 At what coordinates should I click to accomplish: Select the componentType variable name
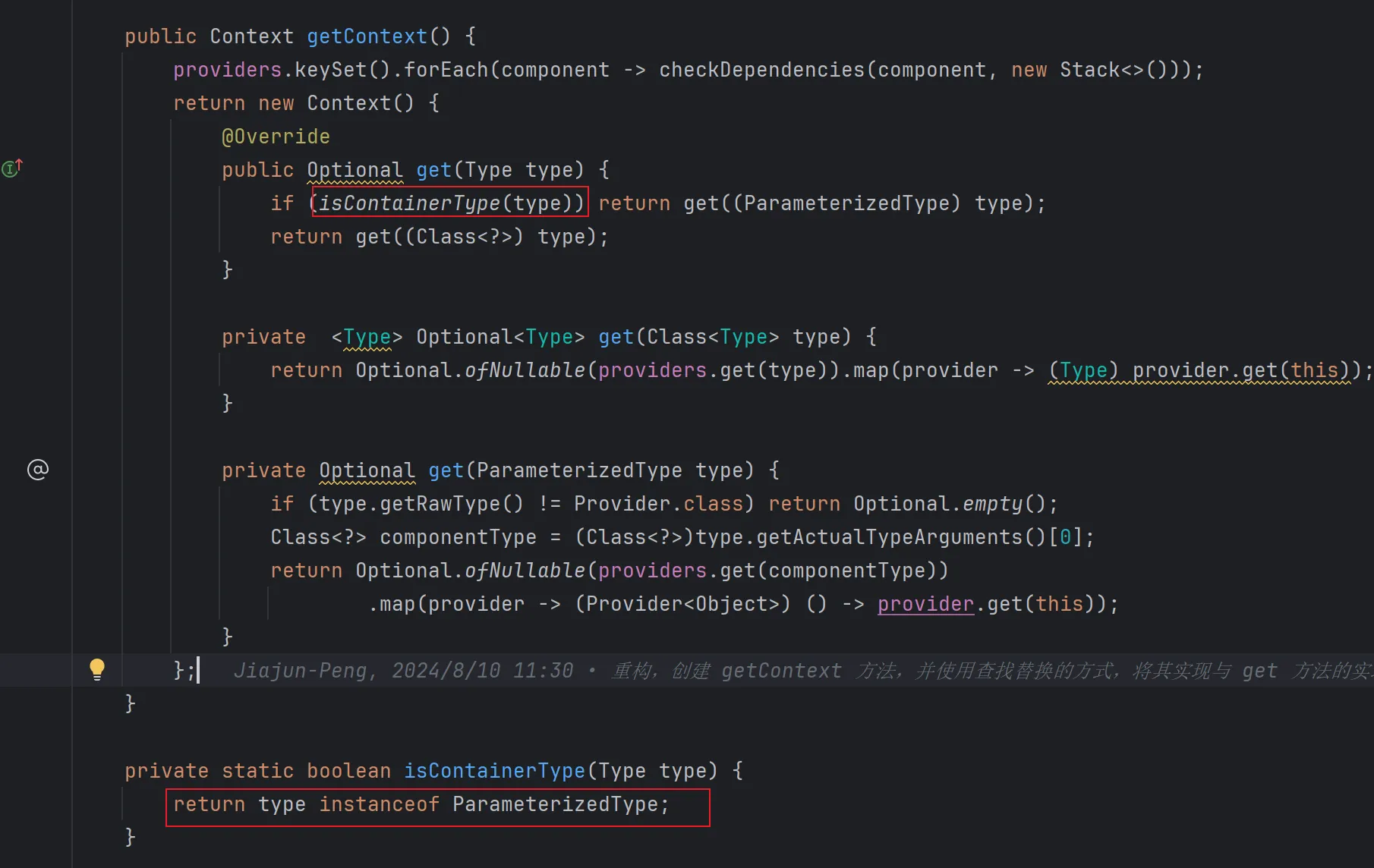[x=459, y=536]
